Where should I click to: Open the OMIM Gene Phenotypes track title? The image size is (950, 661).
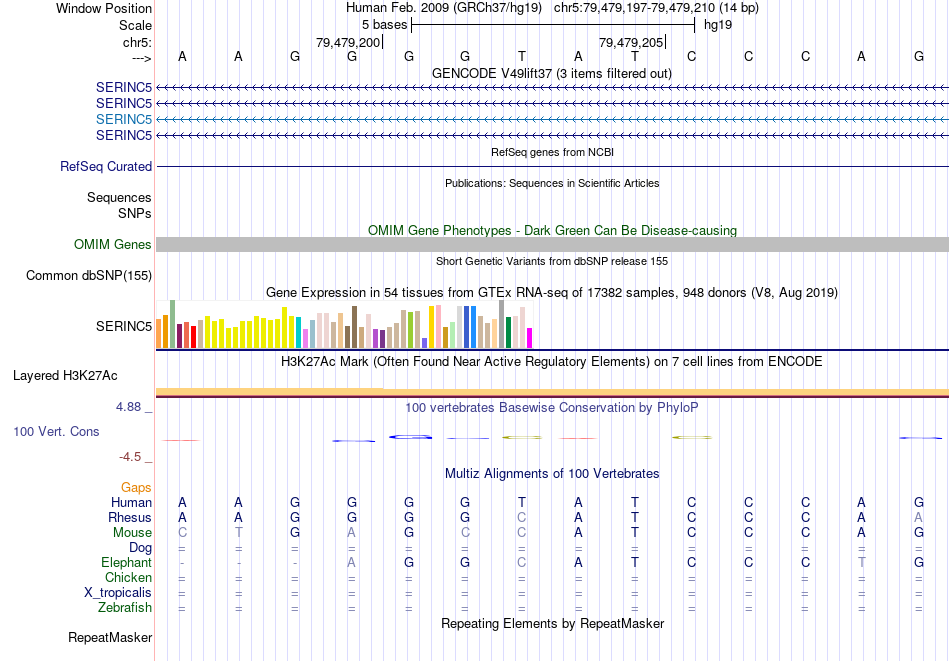[552, 230]
